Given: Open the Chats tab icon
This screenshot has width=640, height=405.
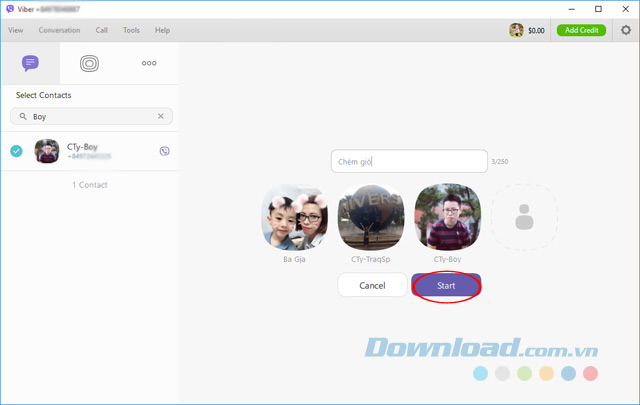Looking at the screenshot, I should (30, 63).
